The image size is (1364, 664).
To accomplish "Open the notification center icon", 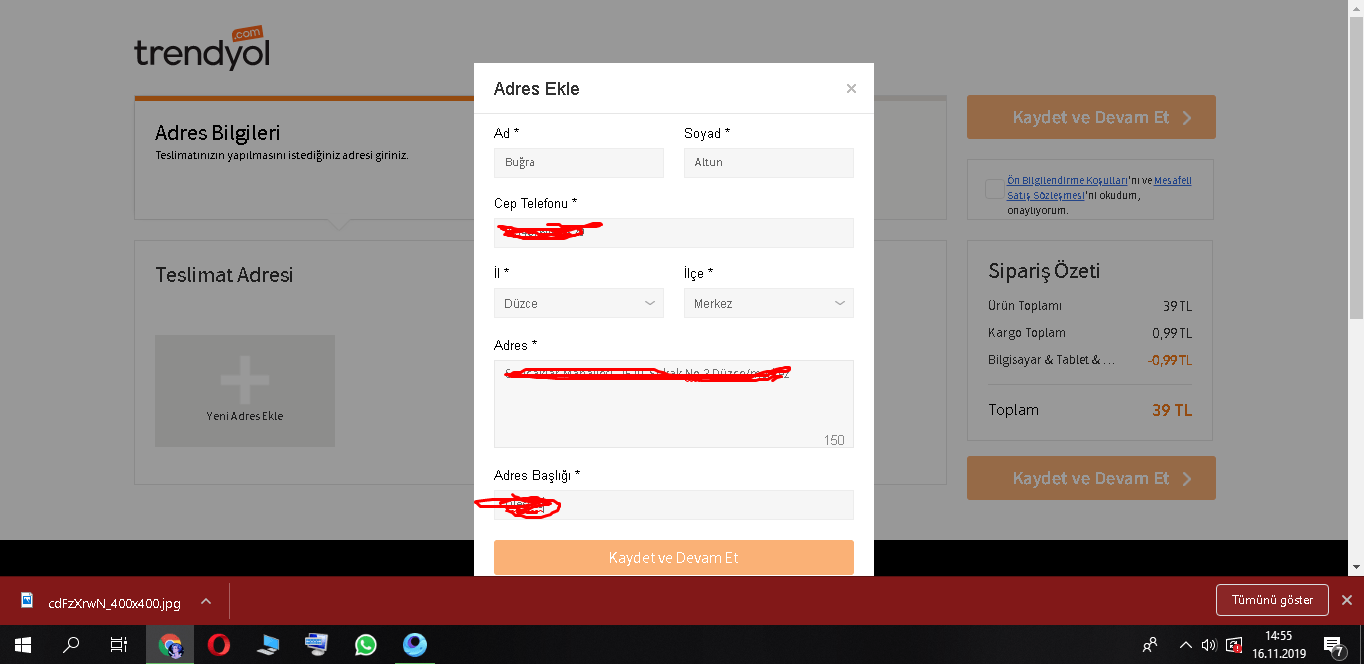I will (1333, 645).
